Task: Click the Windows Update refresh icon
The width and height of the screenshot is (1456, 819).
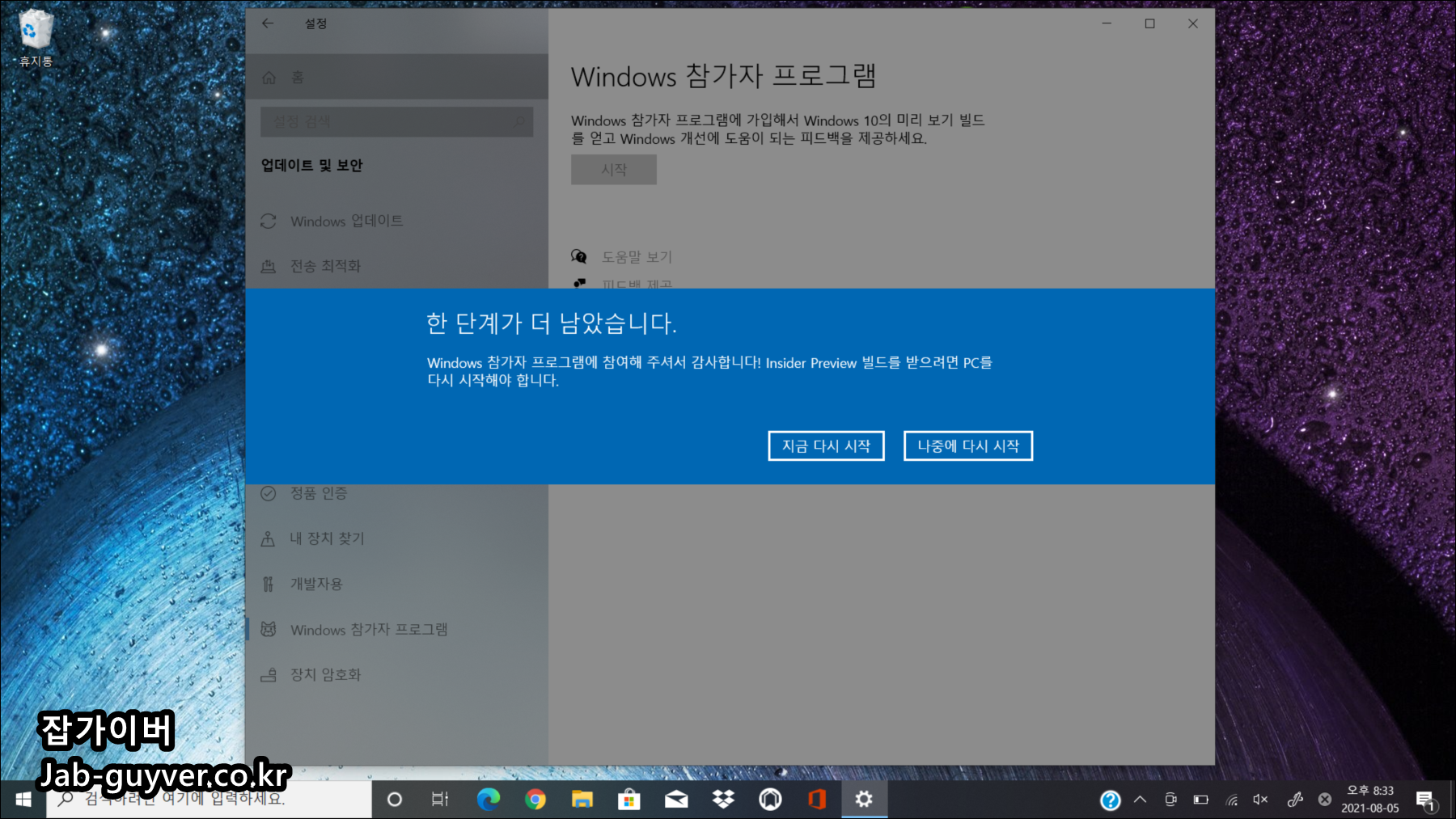Action: point(269,221)
